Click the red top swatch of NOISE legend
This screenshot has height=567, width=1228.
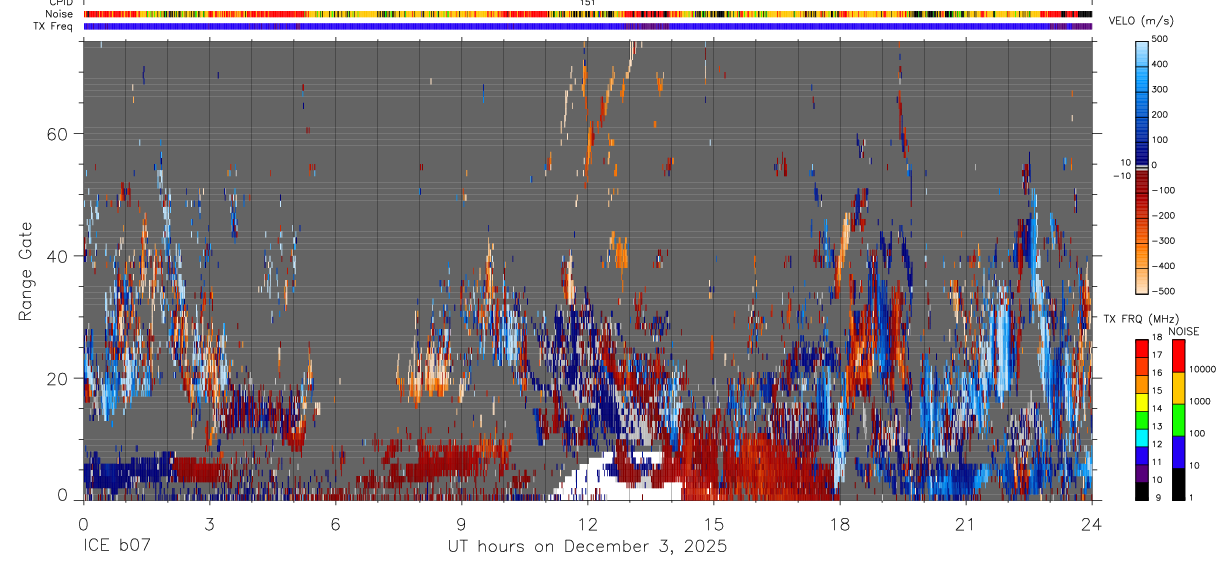point(1178,356)
